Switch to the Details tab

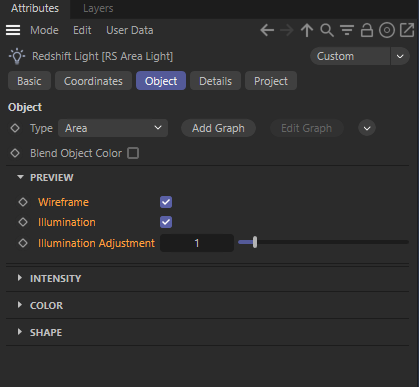tap(215, 81)
